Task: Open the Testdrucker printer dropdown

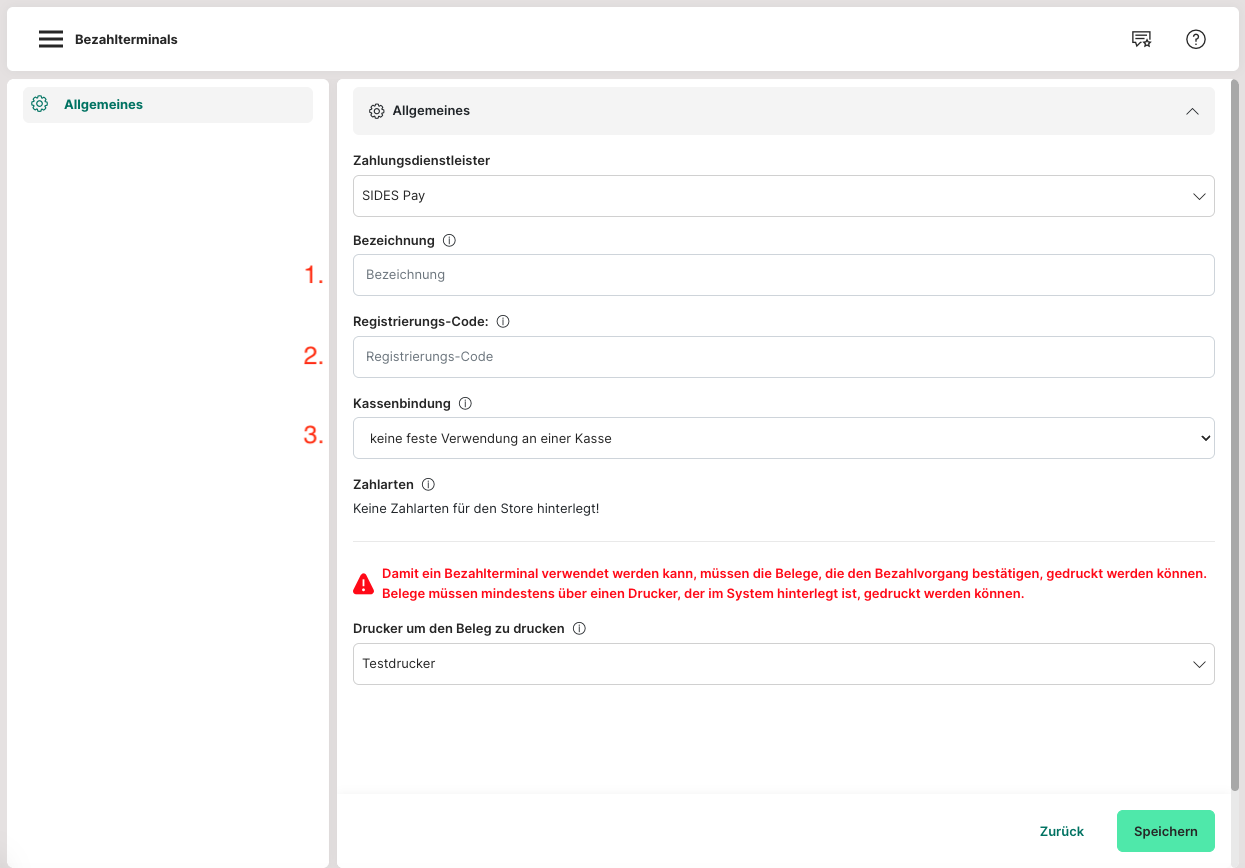Action: pos(783,664)
